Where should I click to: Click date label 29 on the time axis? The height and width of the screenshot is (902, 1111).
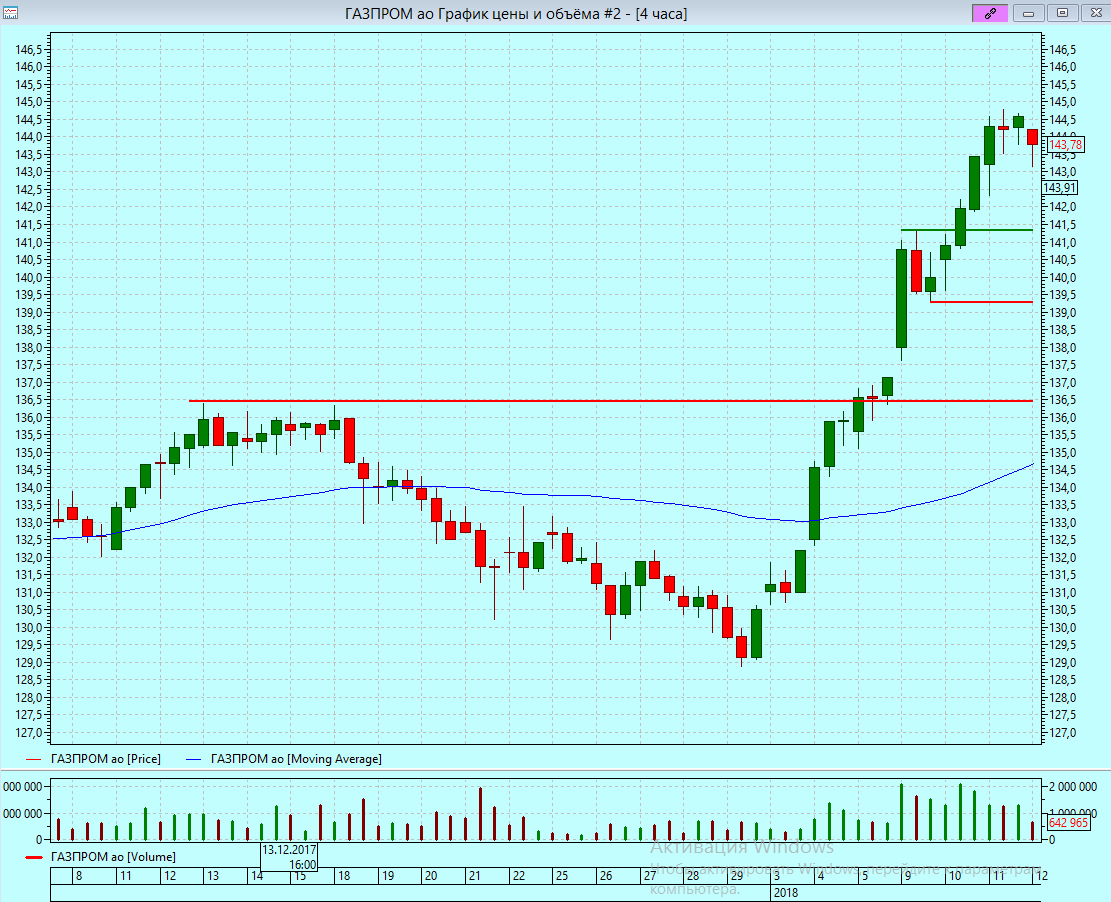tap(737, 876)
